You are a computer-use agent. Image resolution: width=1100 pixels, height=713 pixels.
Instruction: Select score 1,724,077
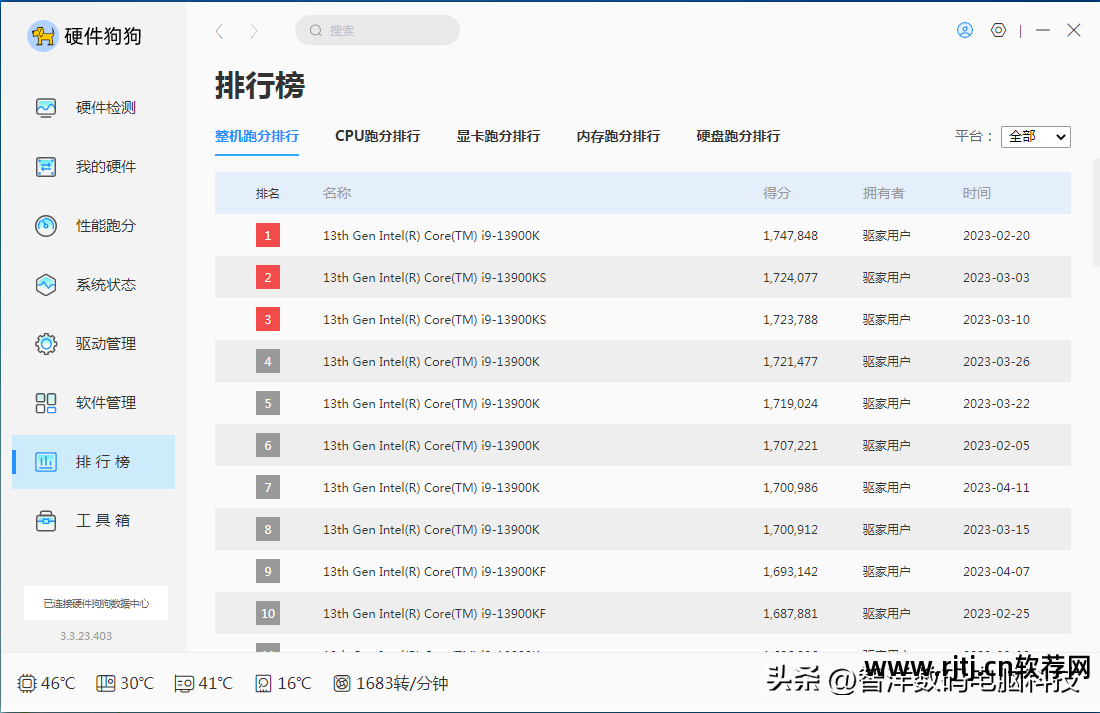(x=791, y=277)
